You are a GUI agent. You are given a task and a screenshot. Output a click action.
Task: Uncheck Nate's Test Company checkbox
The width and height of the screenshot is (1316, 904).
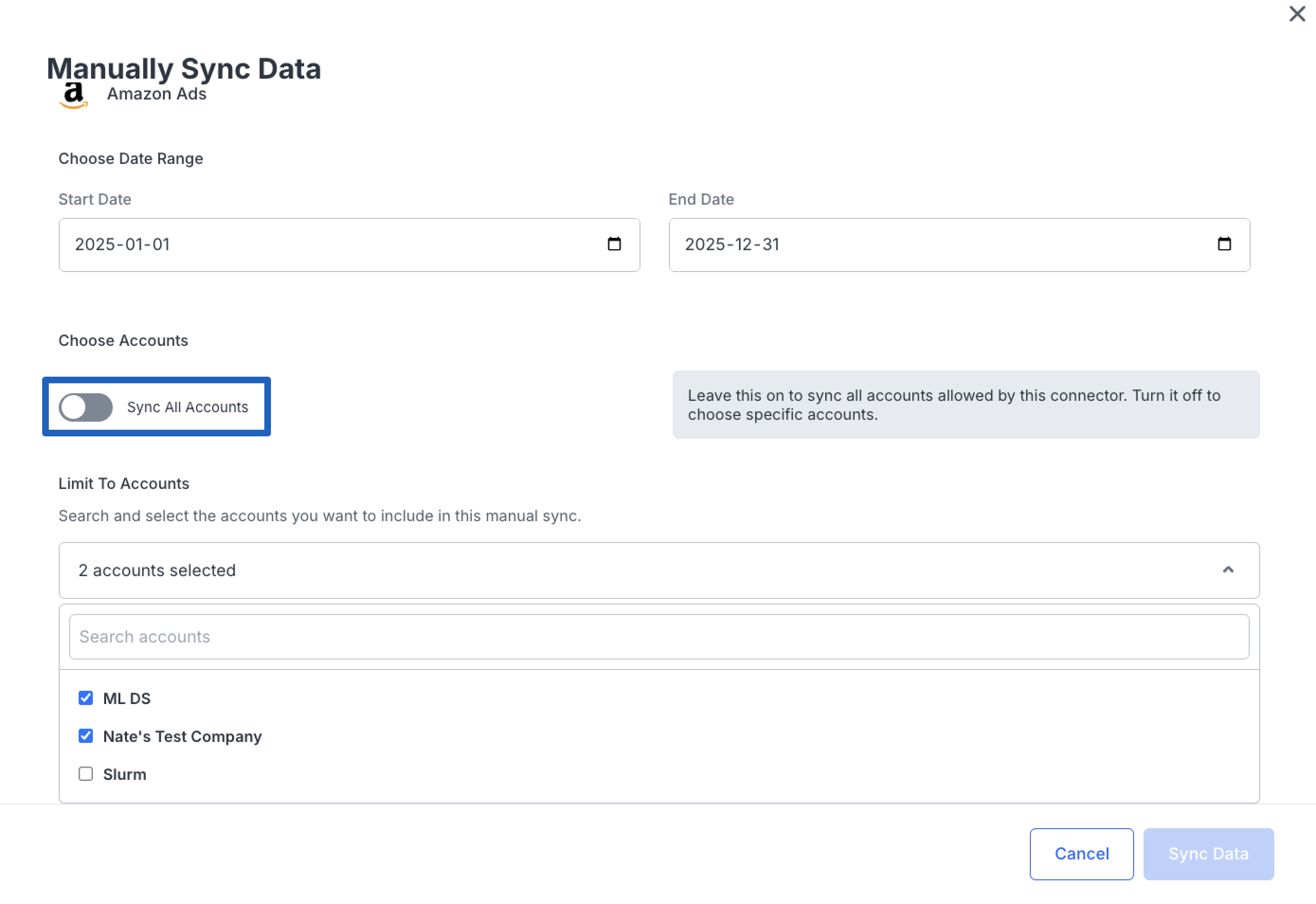(x=85, y=736)
